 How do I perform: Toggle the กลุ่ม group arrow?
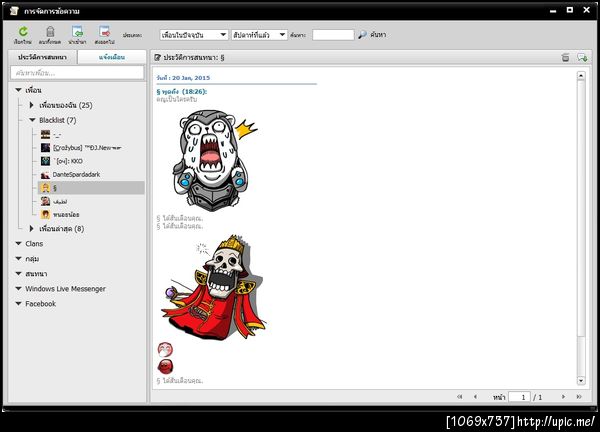point(18,259)
